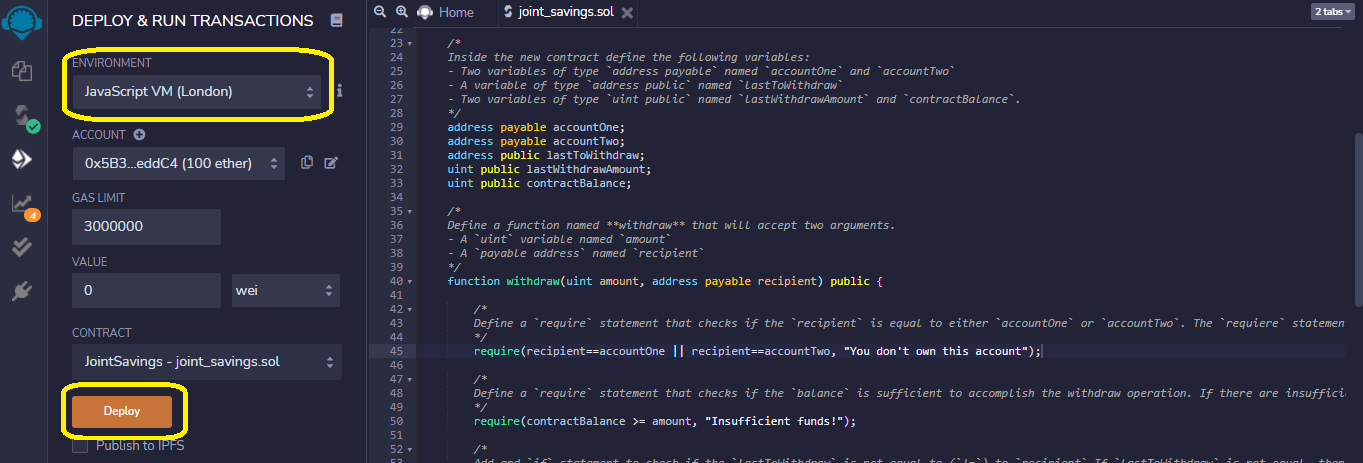1363x463 pixels.
Task: Click the 'Inside the new contract define' comment line
Action: point(628,57)
